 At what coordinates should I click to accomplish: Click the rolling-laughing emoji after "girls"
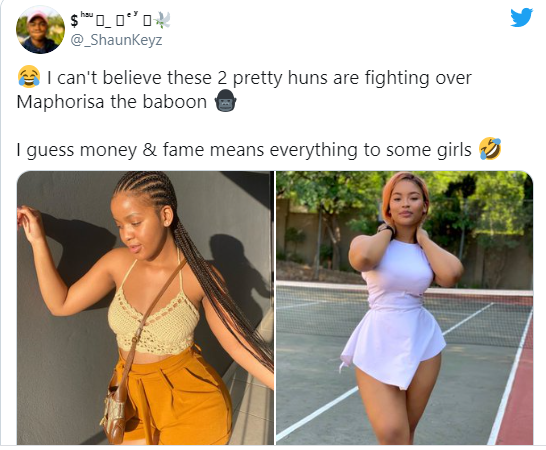[x=490, y=149]
